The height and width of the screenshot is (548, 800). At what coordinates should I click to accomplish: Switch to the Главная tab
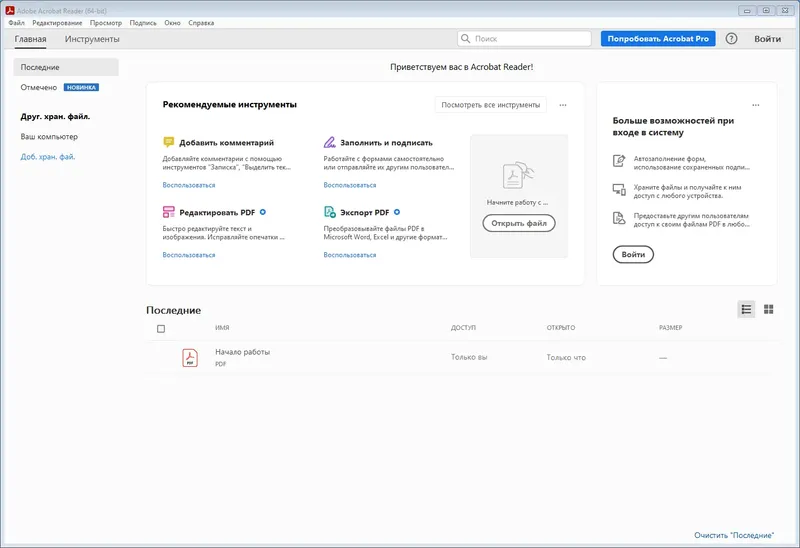pos(30,39)
